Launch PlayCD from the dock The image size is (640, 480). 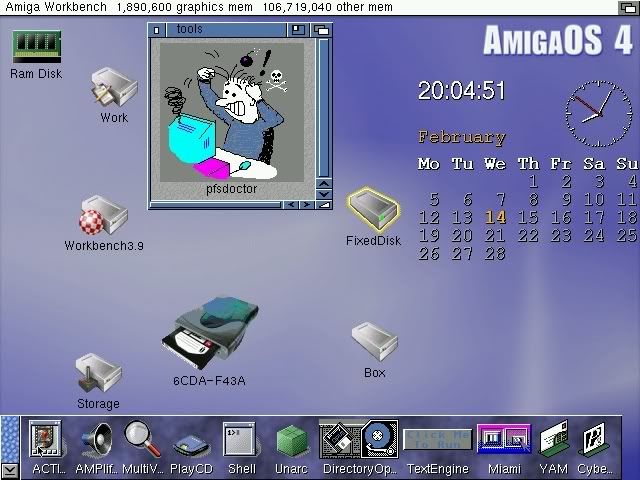click(191, 446)
